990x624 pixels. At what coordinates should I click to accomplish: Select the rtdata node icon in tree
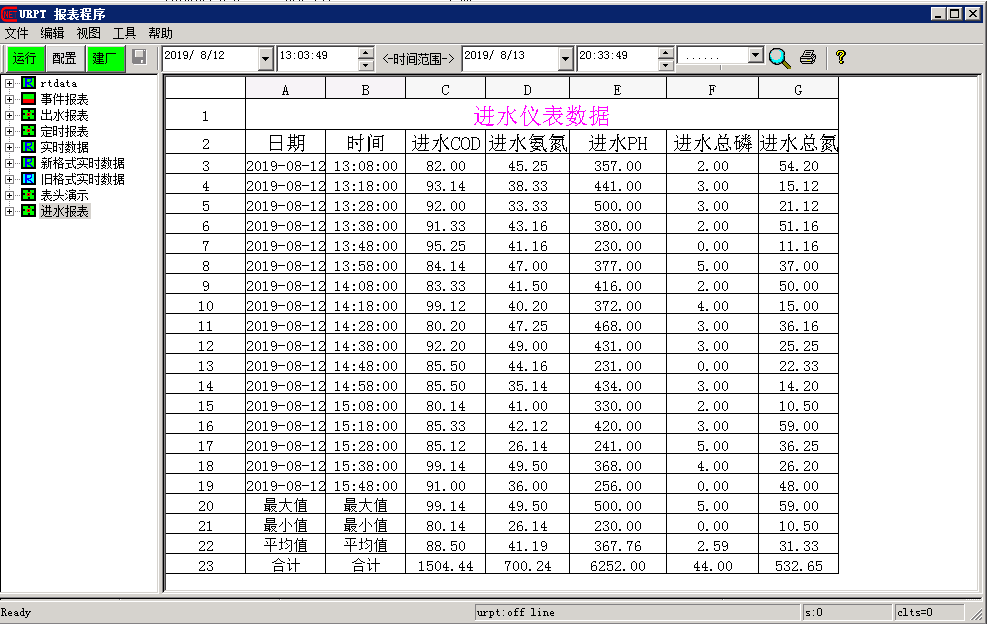tap(28, 83)
